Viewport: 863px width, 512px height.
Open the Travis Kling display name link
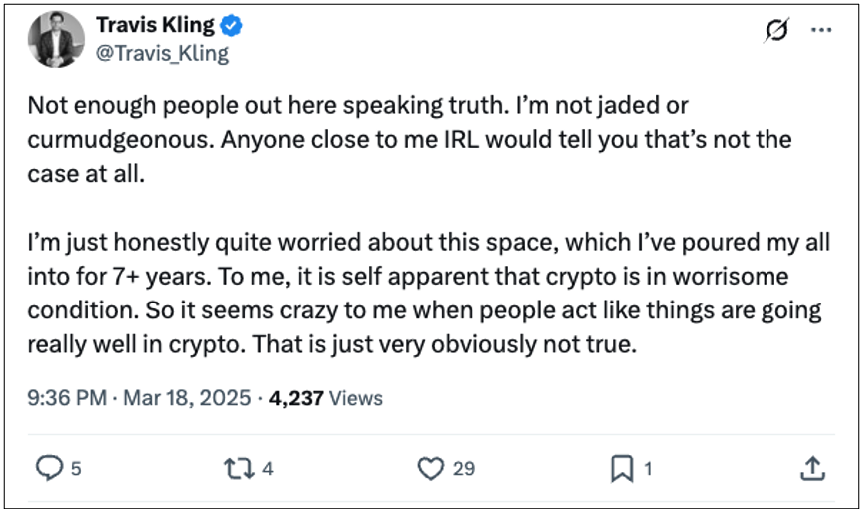click(x=155, y=26)
